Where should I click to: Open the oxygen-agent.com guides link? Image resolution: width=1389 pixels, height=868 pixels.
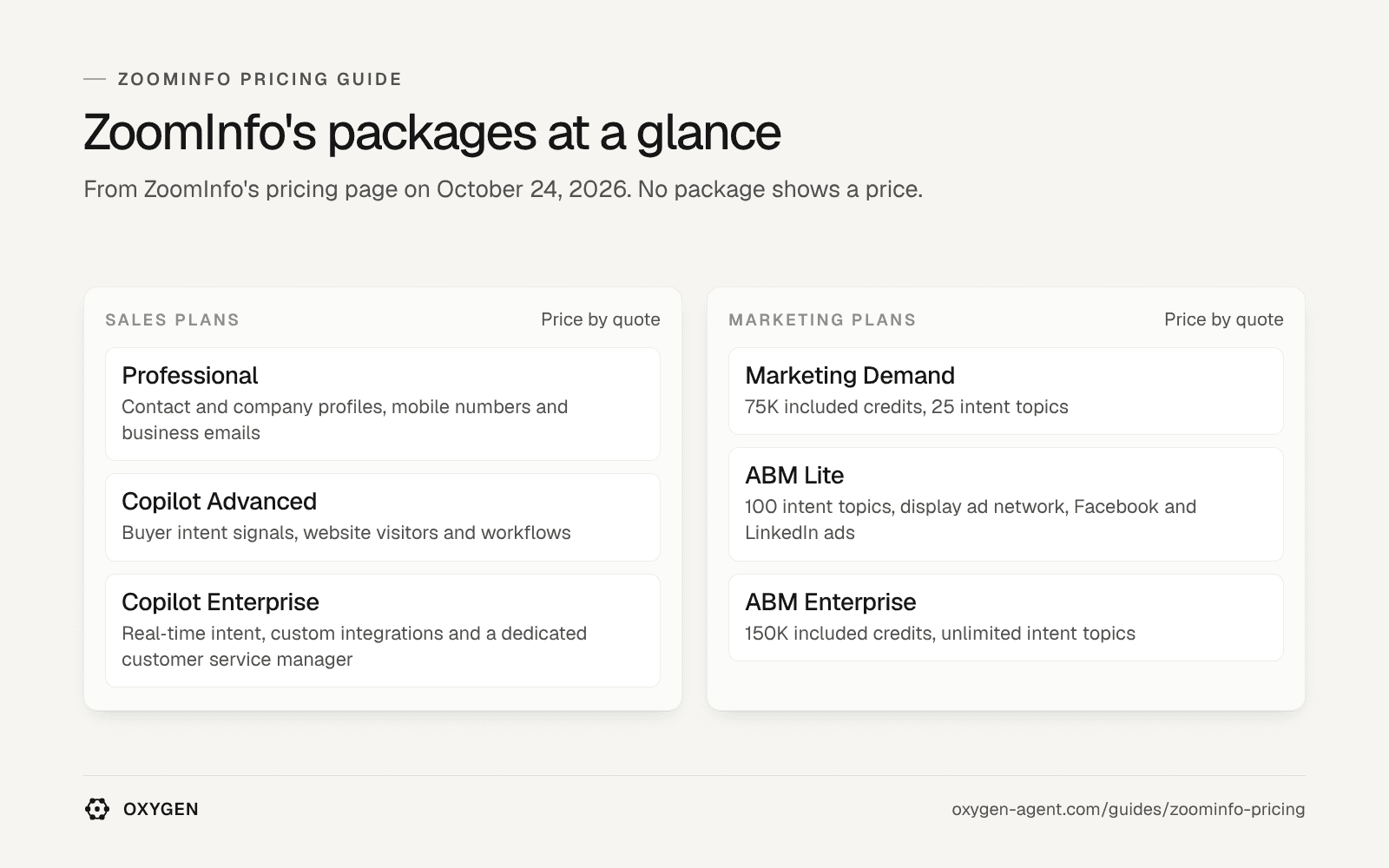point(1128,809)
